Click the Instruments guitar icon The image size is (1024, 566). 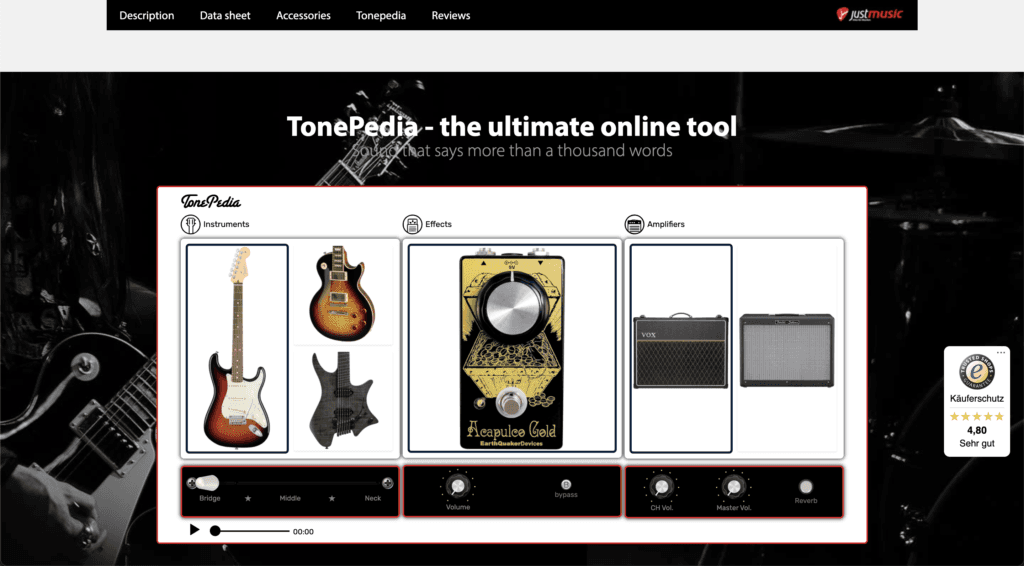[191, 224]
